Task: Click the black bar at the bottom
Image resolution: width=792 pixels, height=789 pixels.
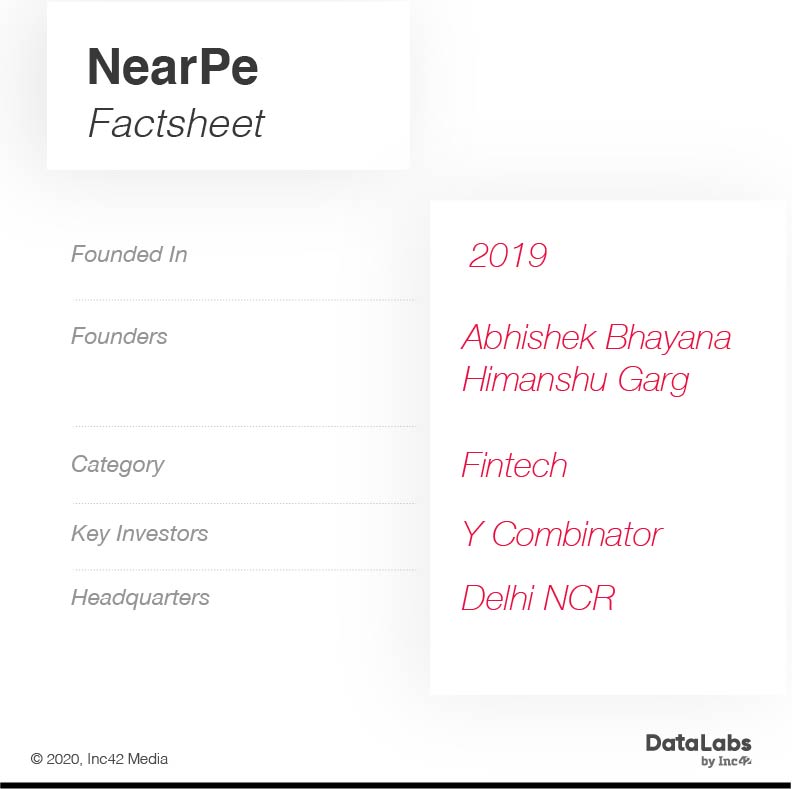Action: pyautogui.click(x=396, y=785)
